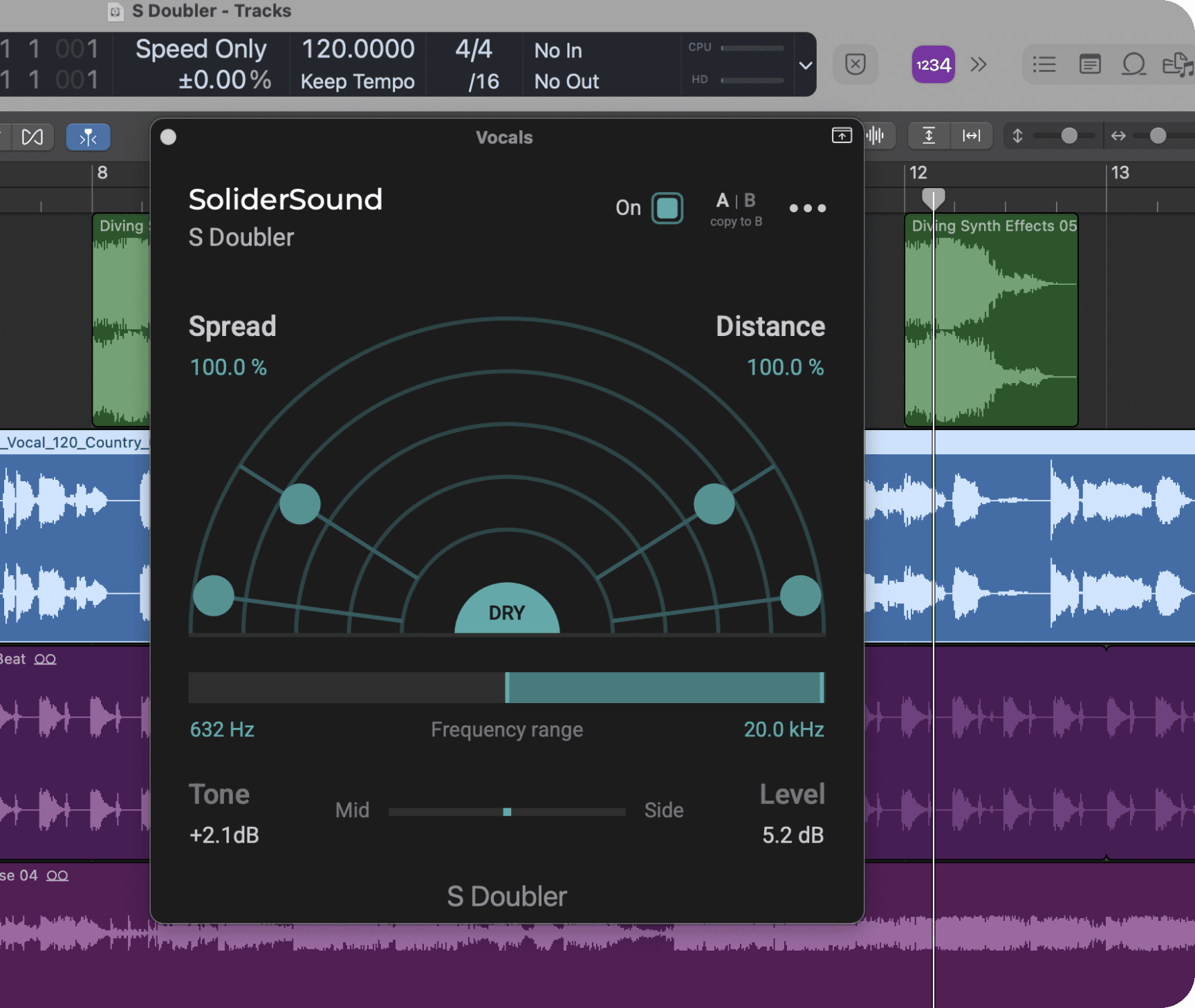This screenshot has height=1008, width=1195.
Task: Click the 1234 count-in button
Action: 933,64
